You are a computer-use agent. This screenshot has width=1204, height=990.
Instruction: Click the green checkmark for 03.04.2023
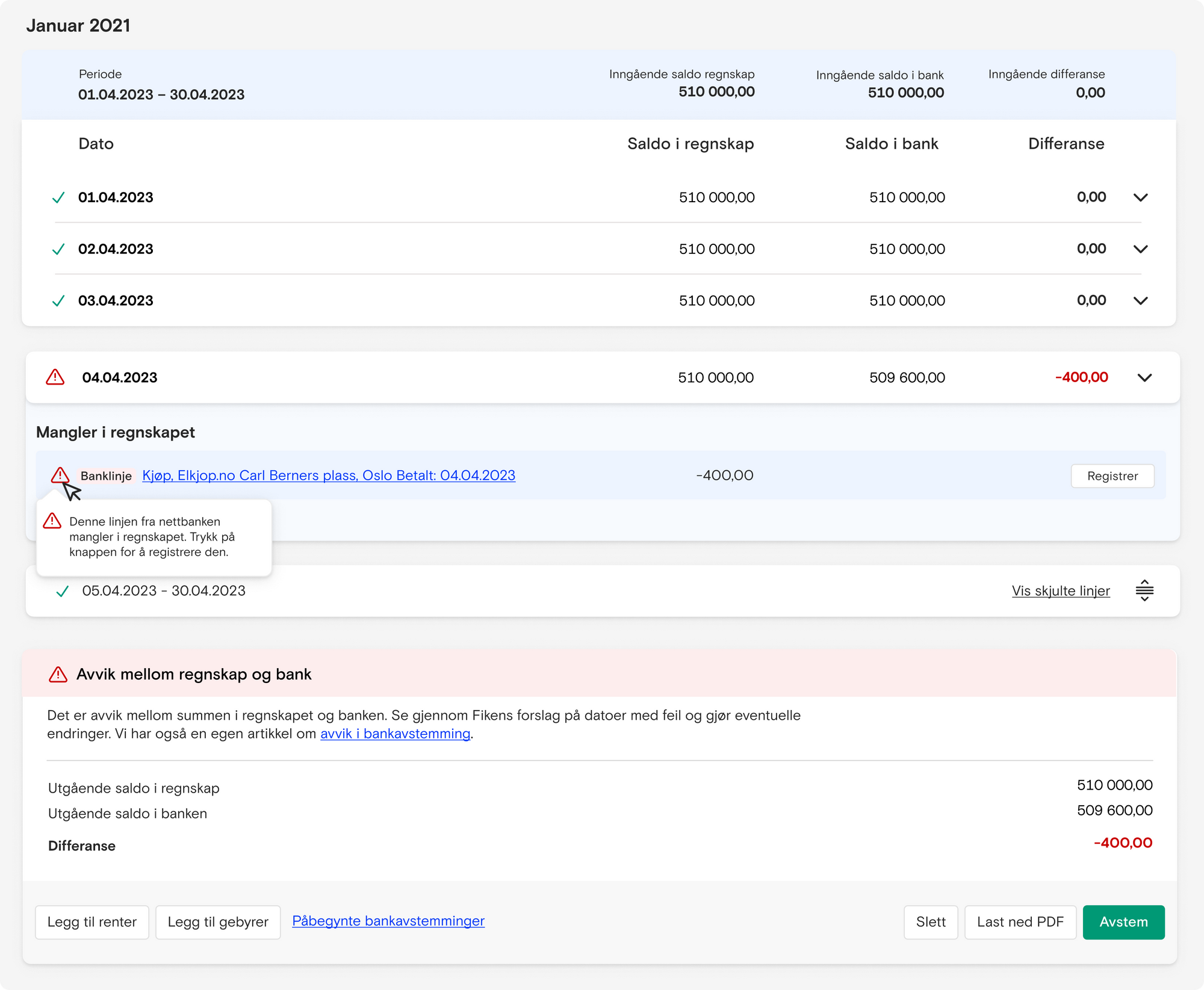click(58, 301)
